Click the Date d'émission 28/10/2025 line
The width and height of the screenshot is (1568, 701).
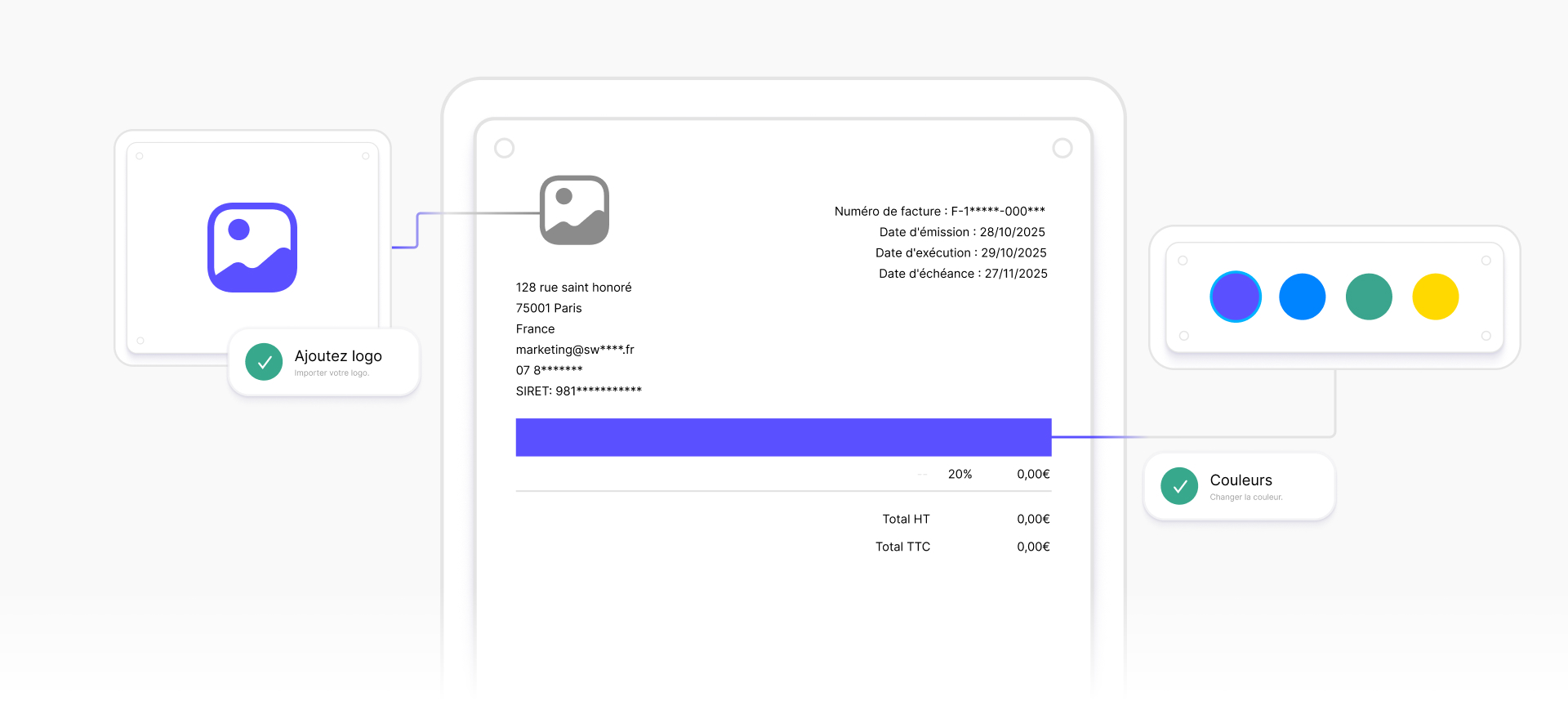coord(961,232)
